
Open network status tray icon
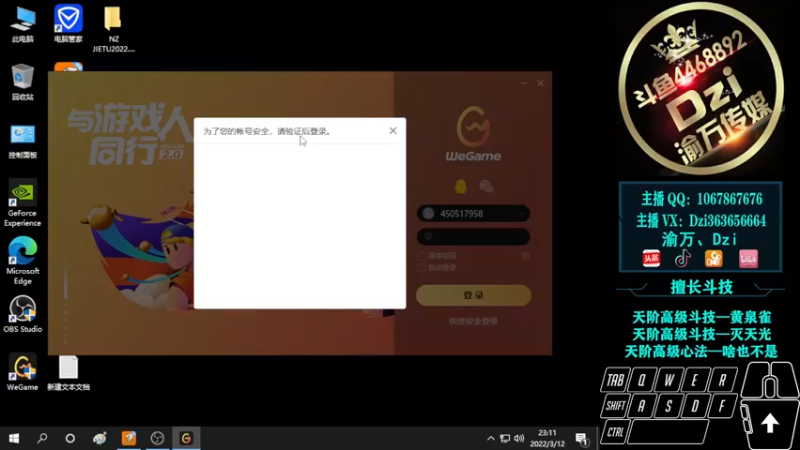(x=505, y=438)
